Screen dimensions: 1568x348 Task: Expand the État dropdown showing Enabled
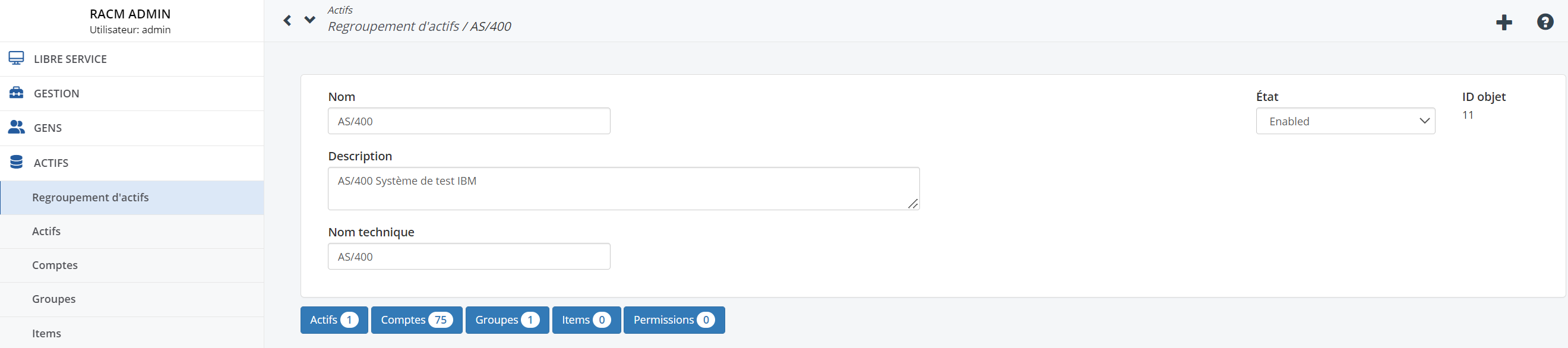(1345, 121)
